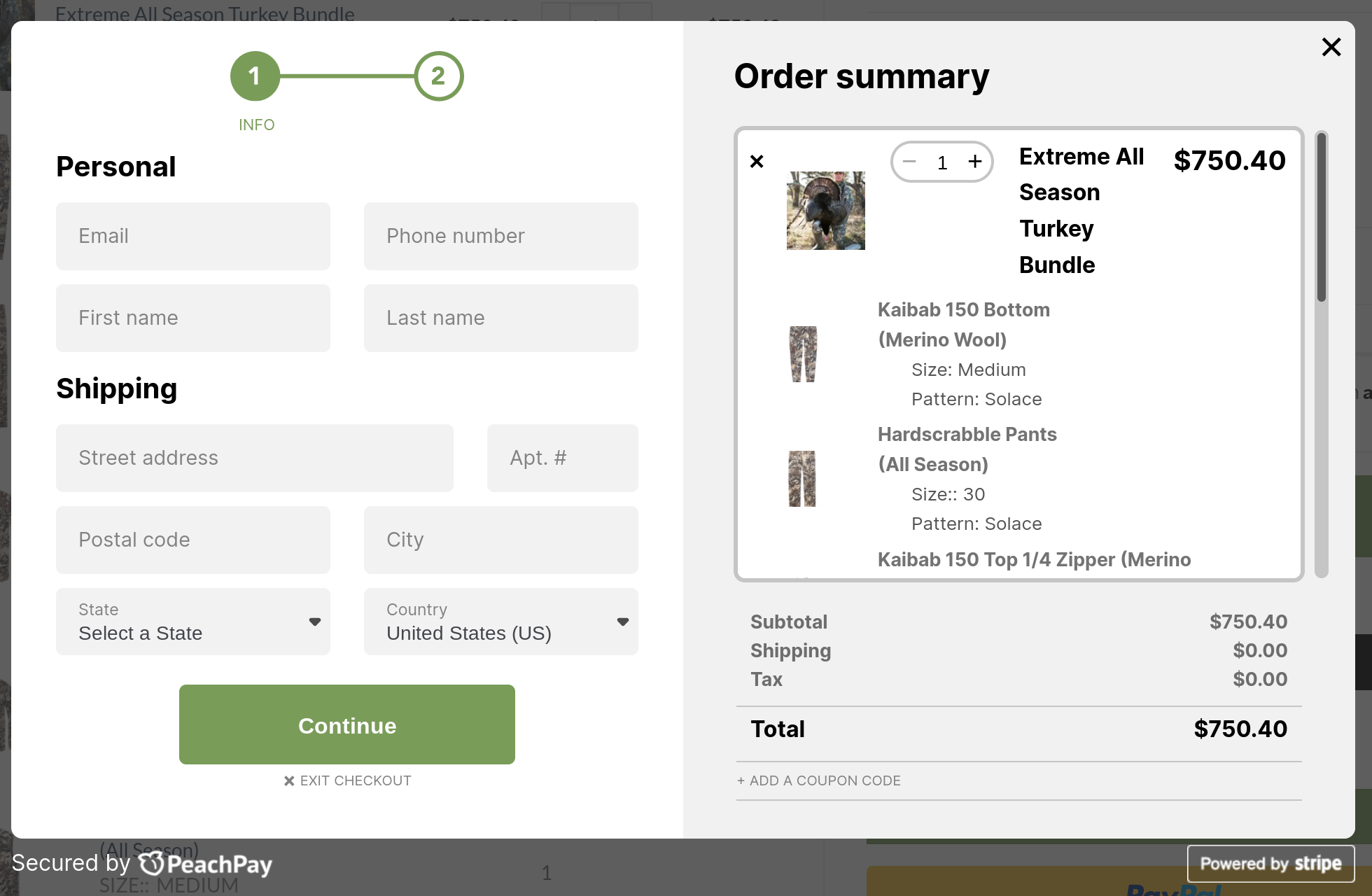Click the Turkey Bundle product thumbnail
This screenshot has width=1372, height=896.
tap(825, 210)
